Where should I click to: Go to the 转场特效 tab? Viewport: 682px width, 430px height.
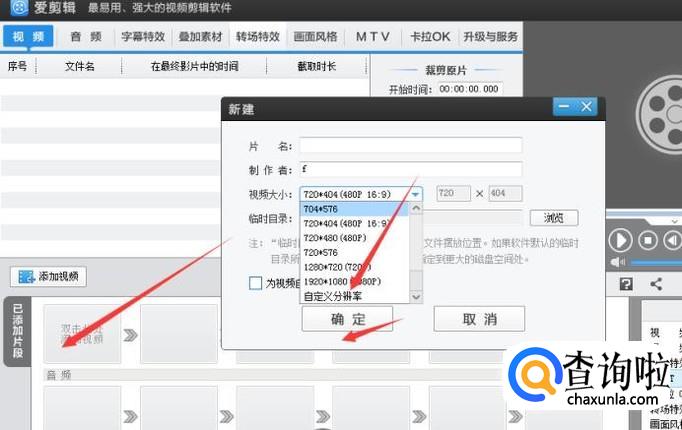pyautogui.click(x=258, y=37)
